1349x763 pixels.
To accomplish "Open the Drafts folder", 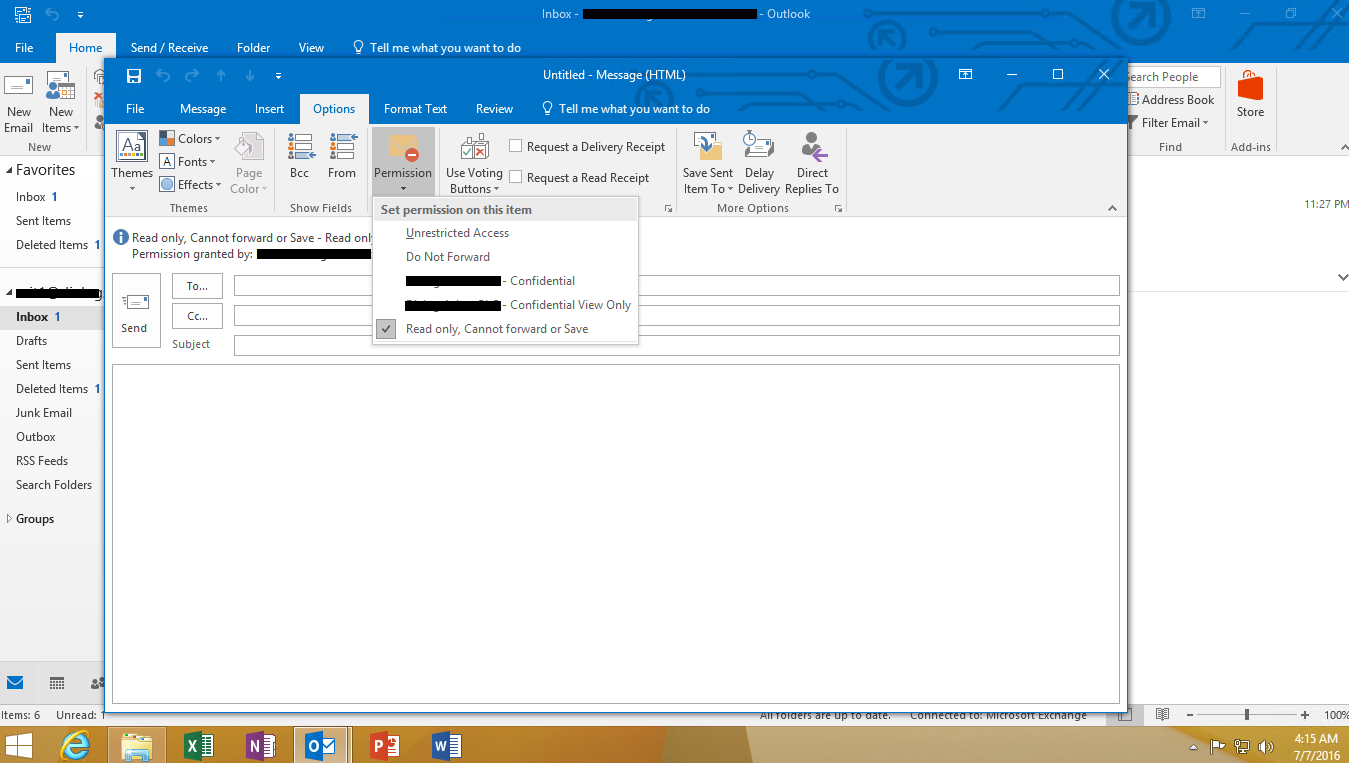I will point(31,341).
